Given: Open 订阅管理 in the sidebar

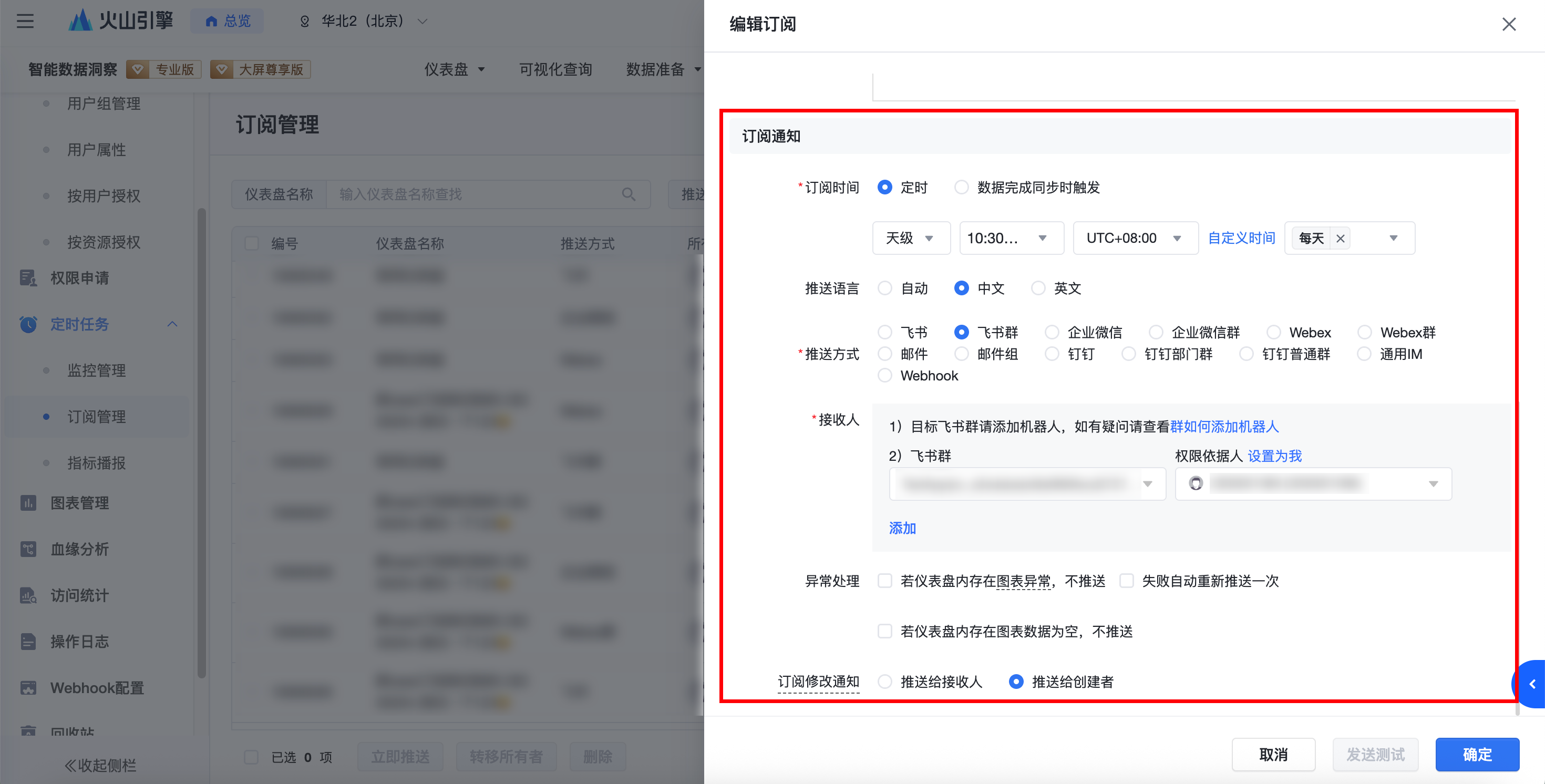Looking at the screenshot, I should 96,416.
